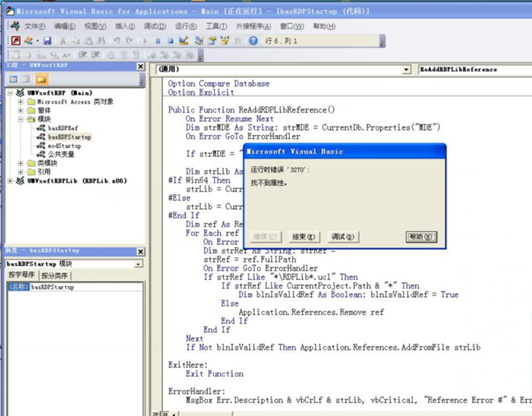Open basRDPStartup 模块 dropdown in properties panel

click(138, 264)
